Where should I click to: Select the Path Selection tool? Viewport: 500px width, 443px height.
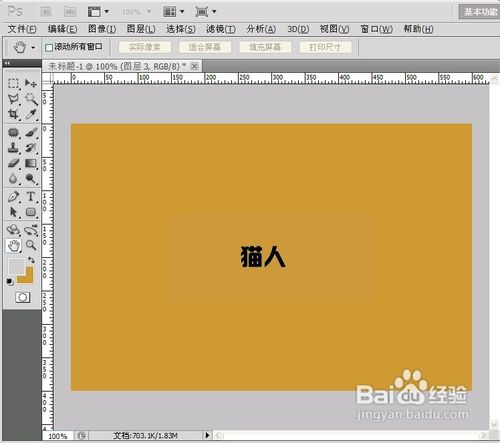pos(13,212)
